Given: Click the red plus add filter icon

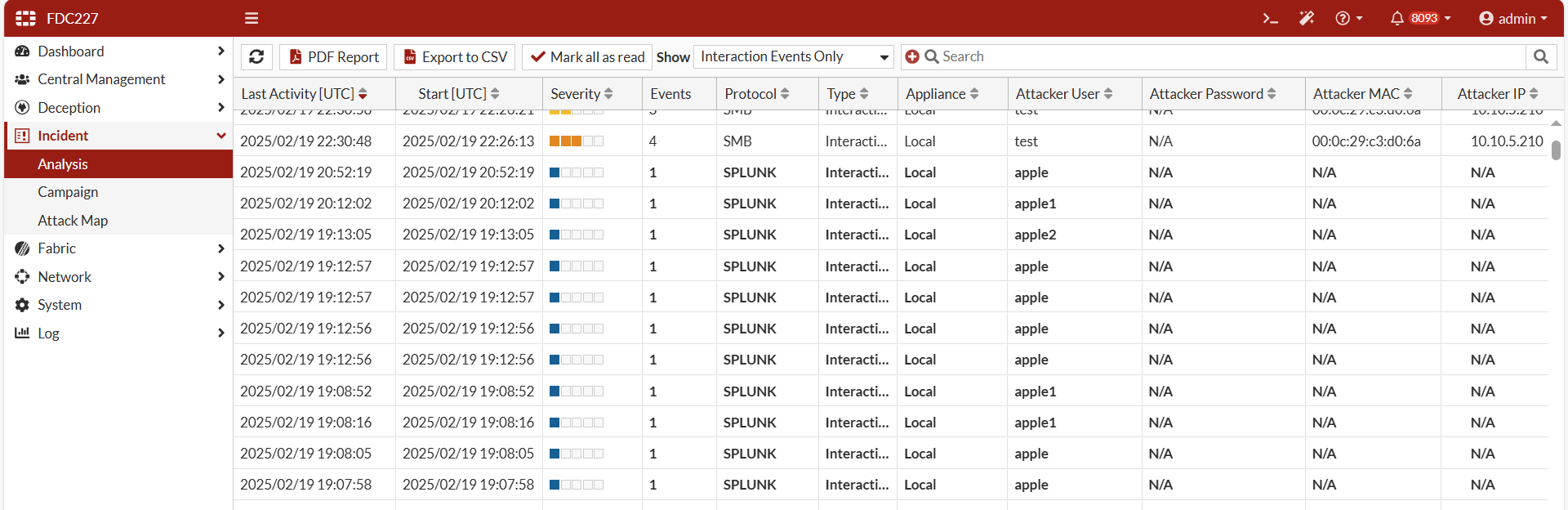Looking at the screenshot, I should (912, 56).
